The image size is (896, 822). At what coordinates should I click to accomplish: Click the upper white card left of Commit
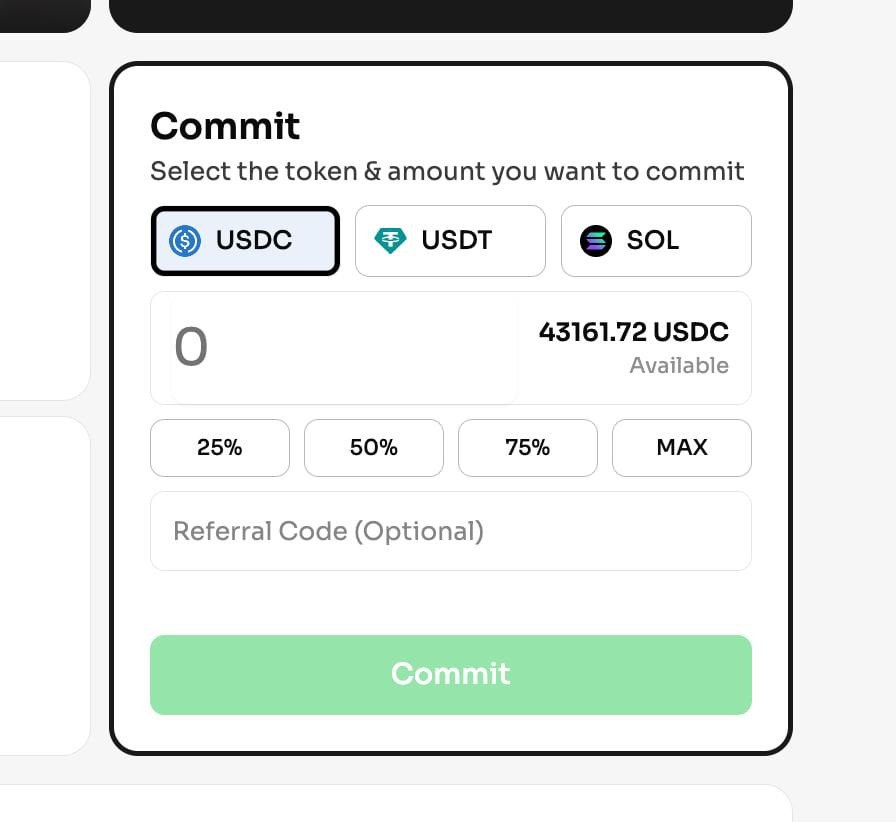pyautogui.click(x=44, y=230)
